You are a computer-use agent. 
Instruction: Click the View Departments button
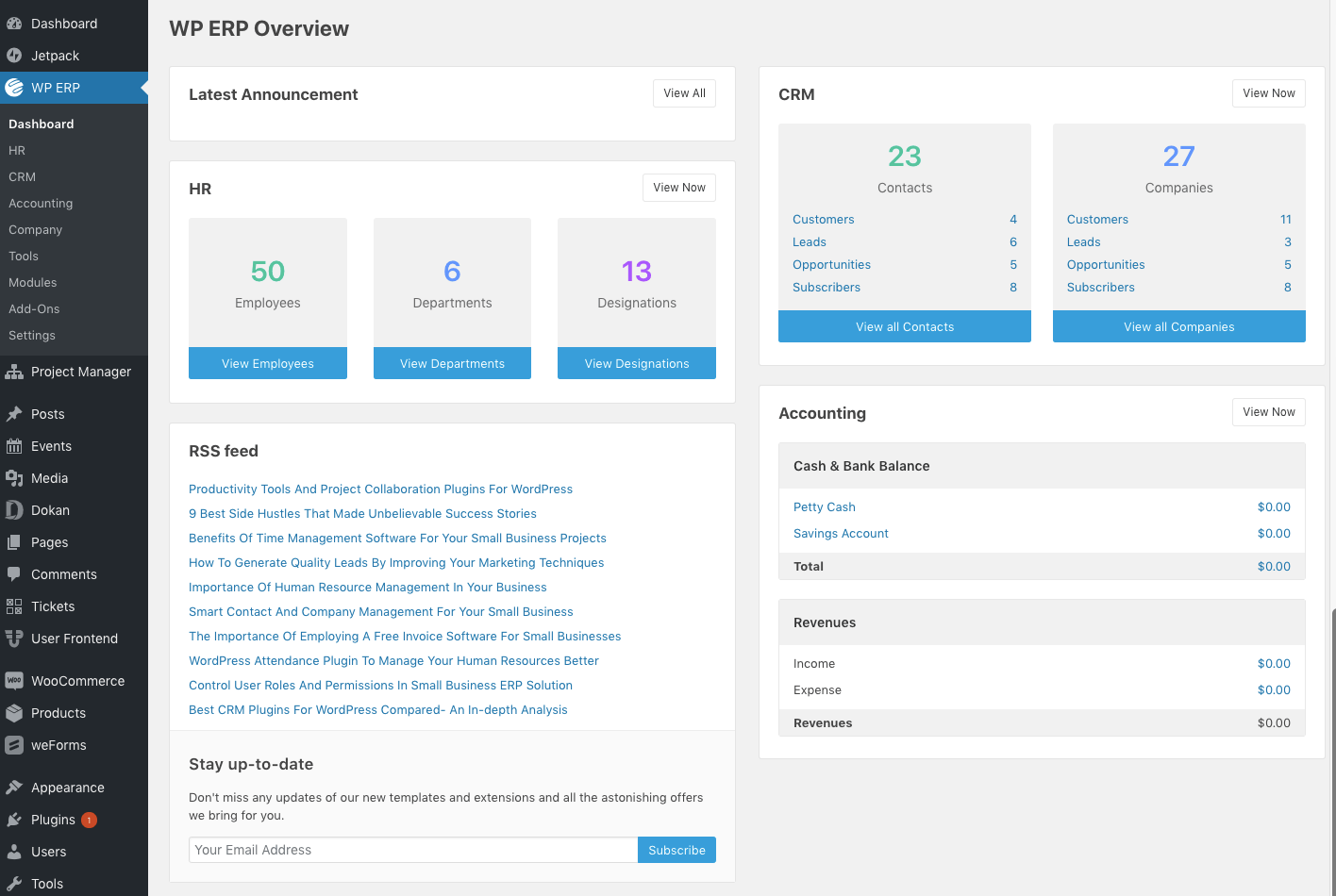(x=452, y=363)
